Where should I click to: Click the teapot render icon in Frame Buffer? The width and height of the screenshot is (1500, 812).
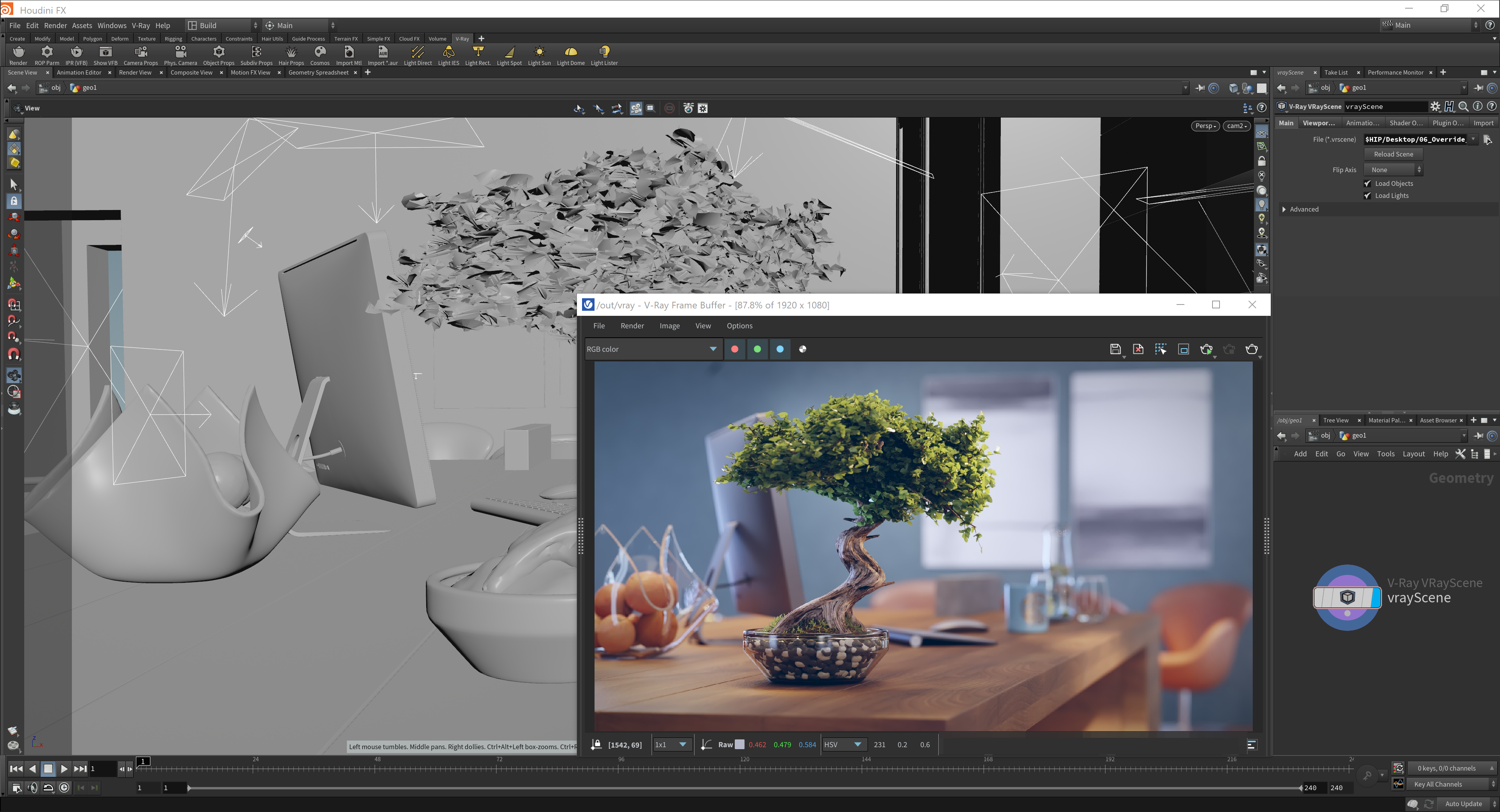point(1251,349)
